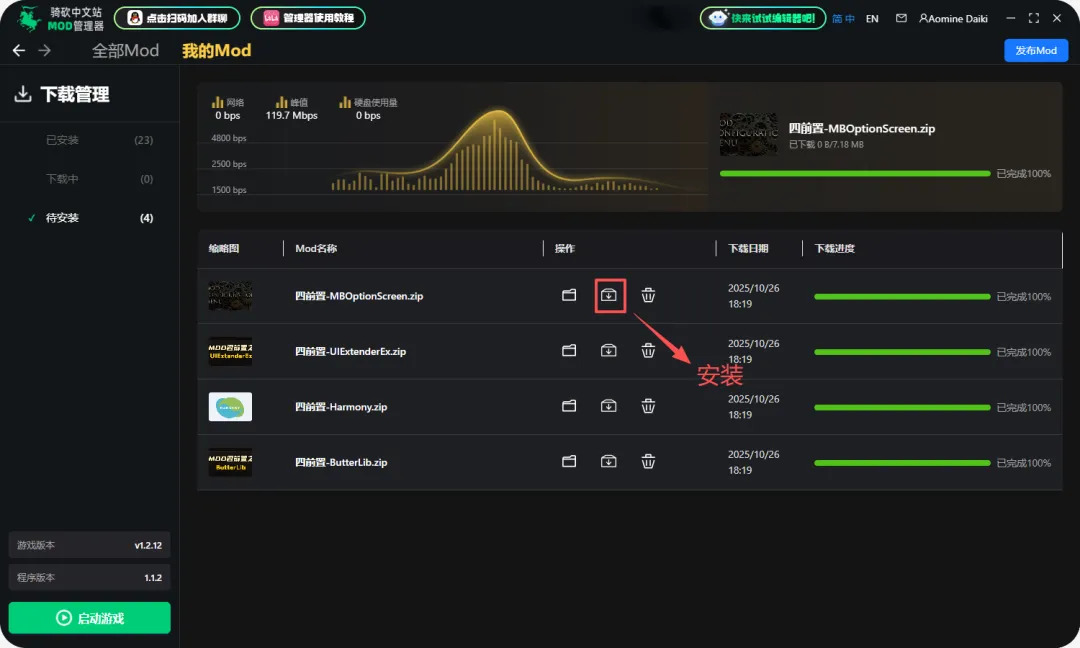Click the Harmony mod thumbnail

[230, 407]
